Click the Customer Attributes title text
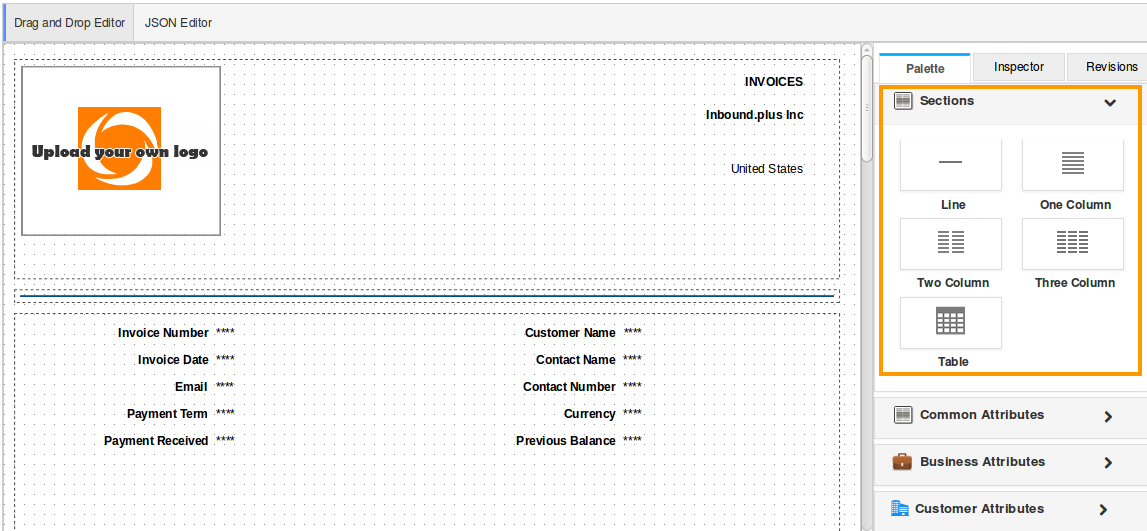1147x531 pixels. 979,508
